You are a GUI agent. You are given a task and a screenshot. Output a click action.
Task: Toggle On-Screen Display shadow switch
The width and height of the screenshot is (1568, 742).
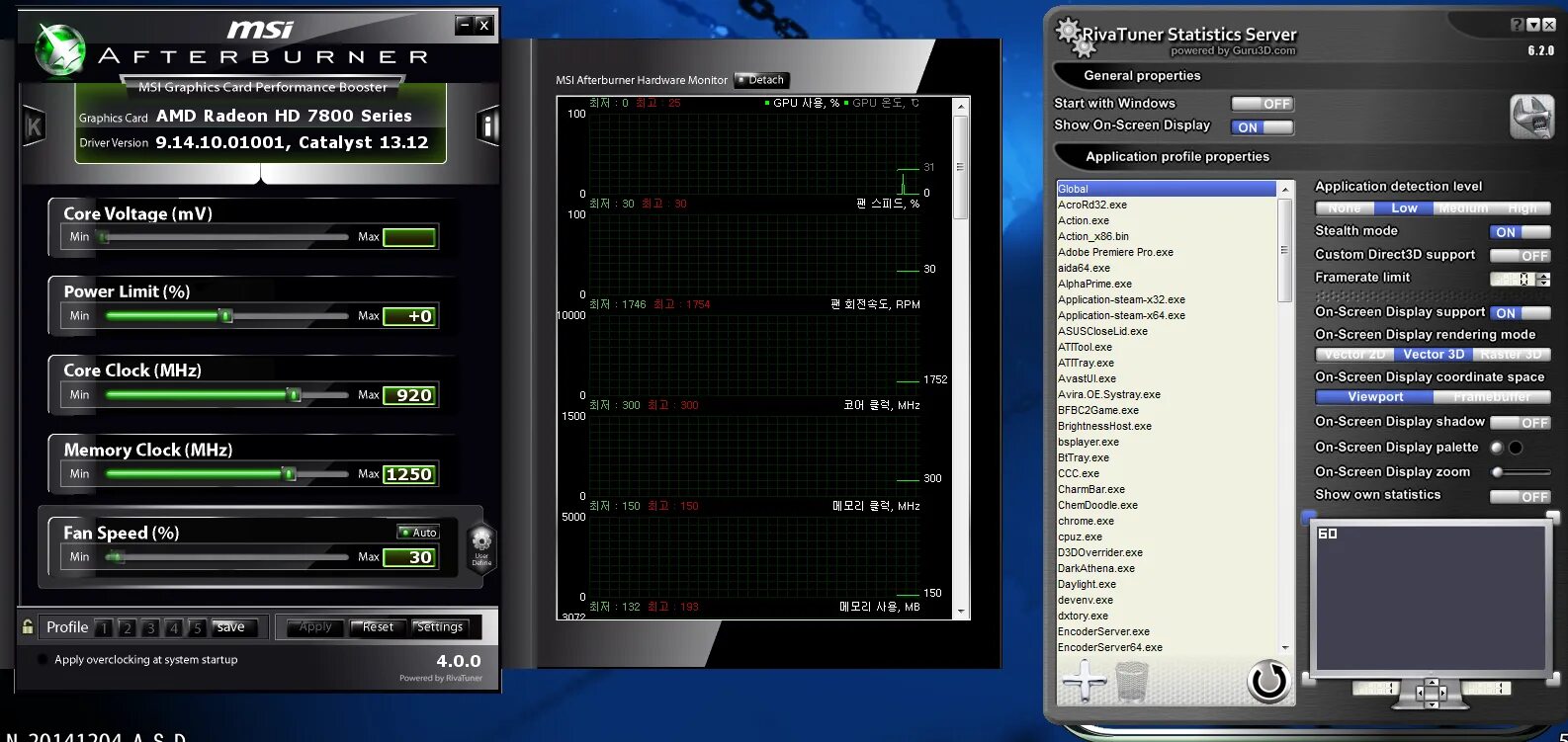pyautogui.click(x=1520, y=423)
